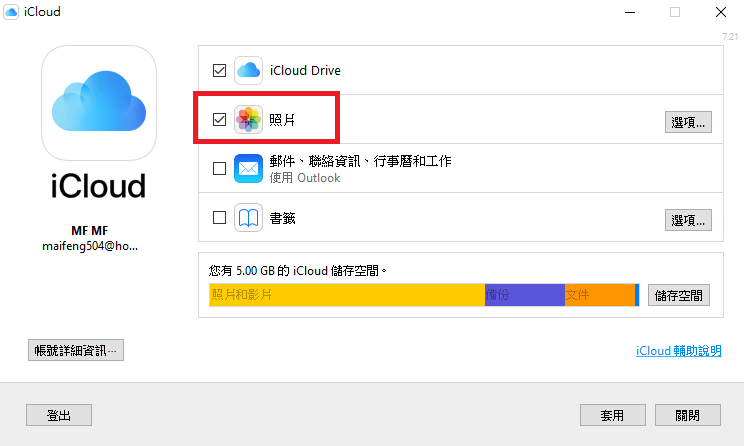Click the 郵件、聯絡資訊、行事曆和工作 label
744x446 pixels.
point(361,161)
